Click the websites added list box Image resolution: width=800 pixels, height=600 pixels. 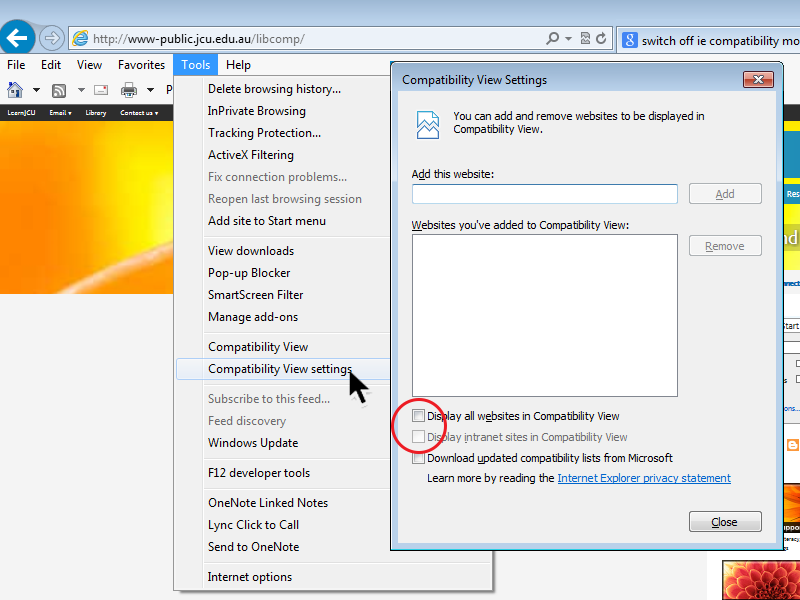tap(545, 315)
